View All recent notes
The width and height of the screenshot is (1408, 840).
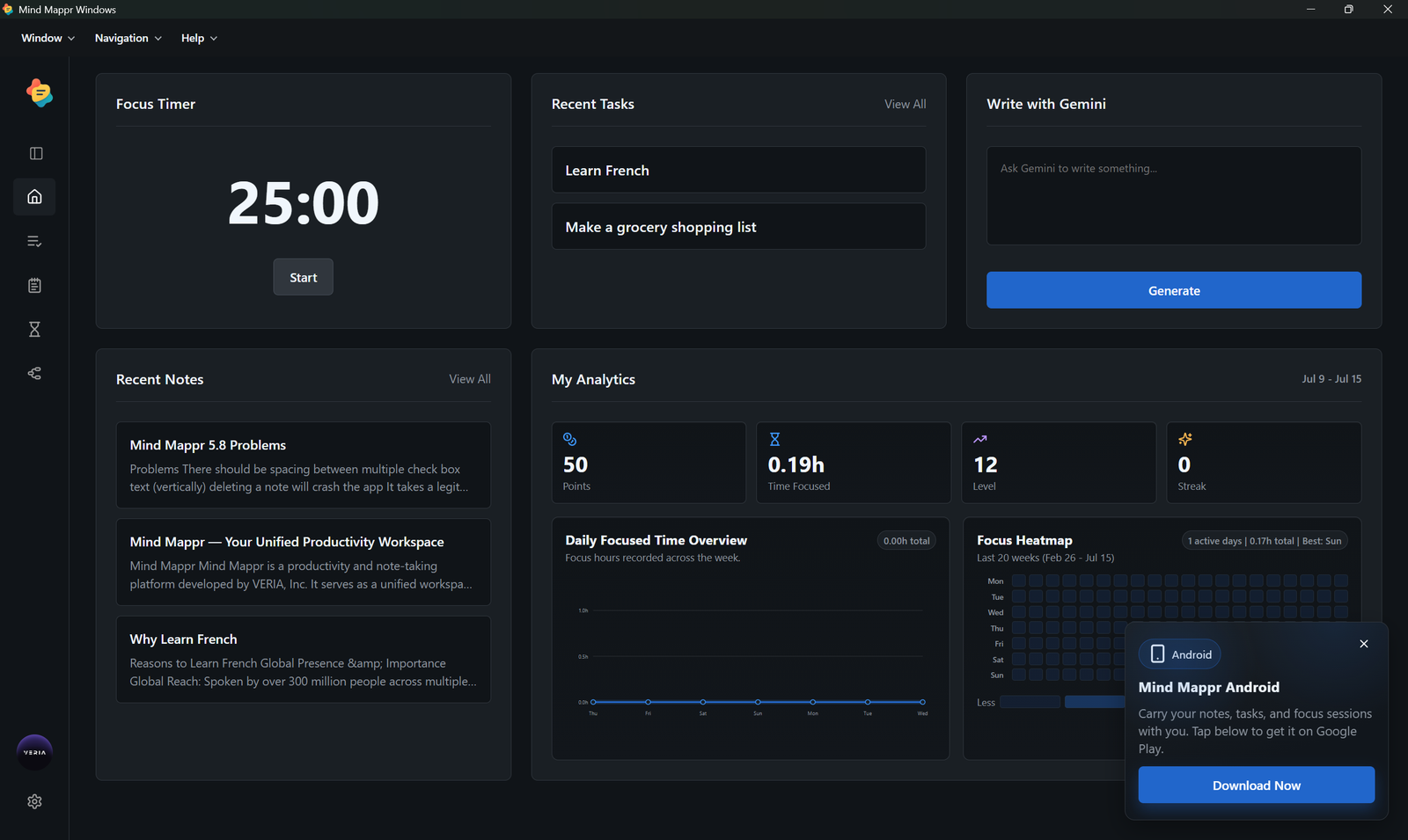pyautogui.click(x=470, y=379)
